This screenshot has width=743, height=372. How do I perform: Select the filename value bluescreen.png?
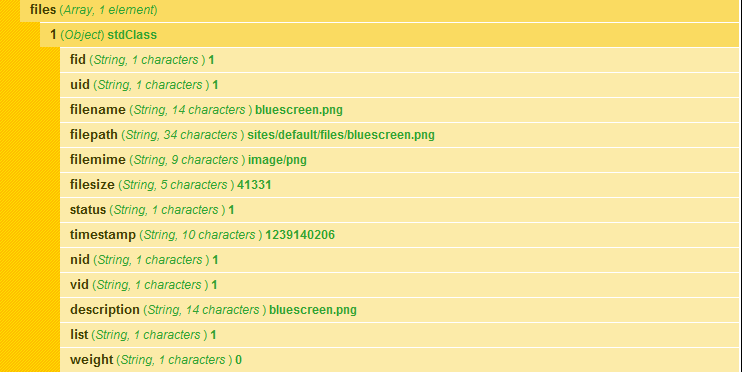pyautogui.click(x=299, y=110)
